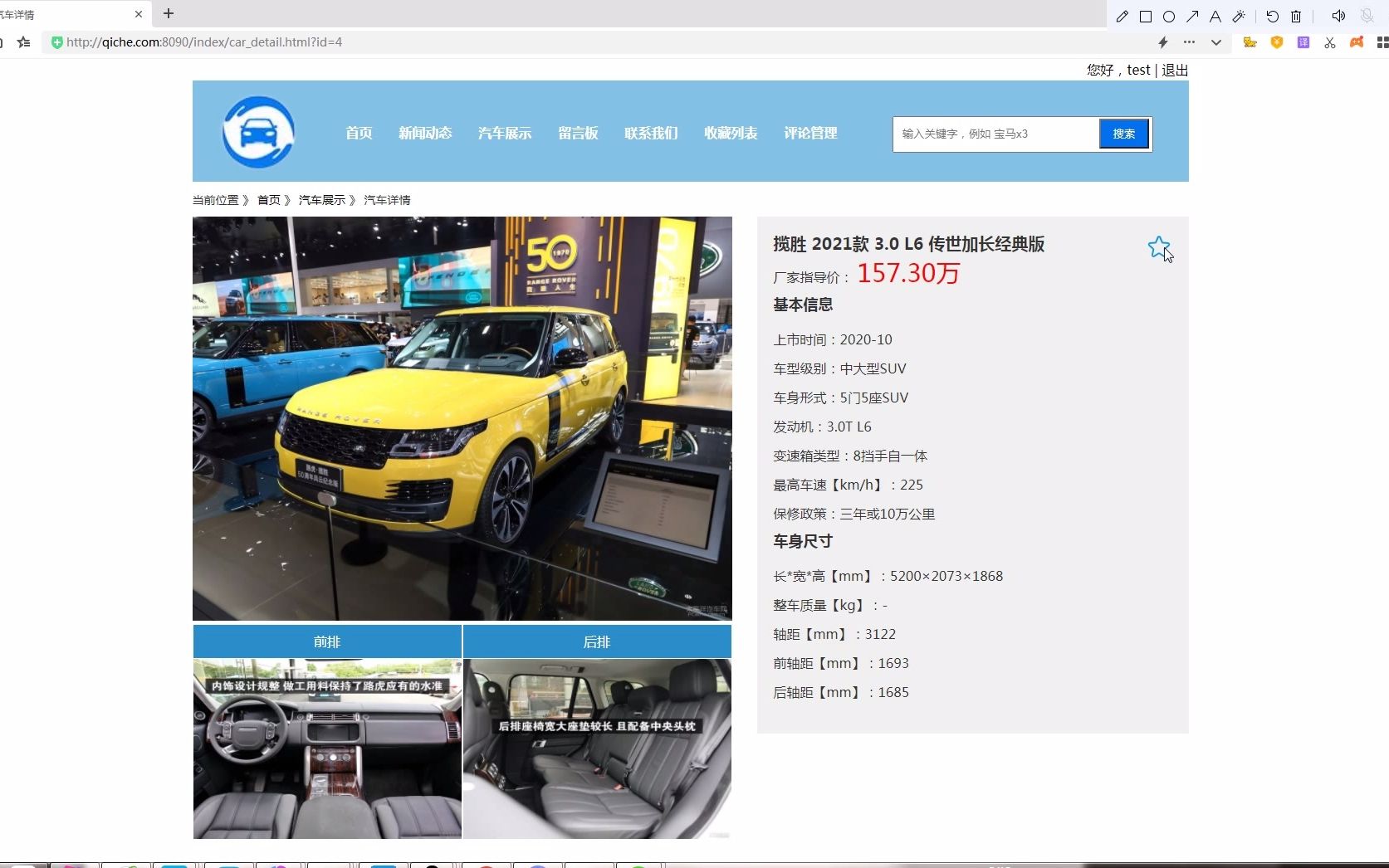Select the rectangle drawing tool
1389x868 pixels.
point(1146,15)
